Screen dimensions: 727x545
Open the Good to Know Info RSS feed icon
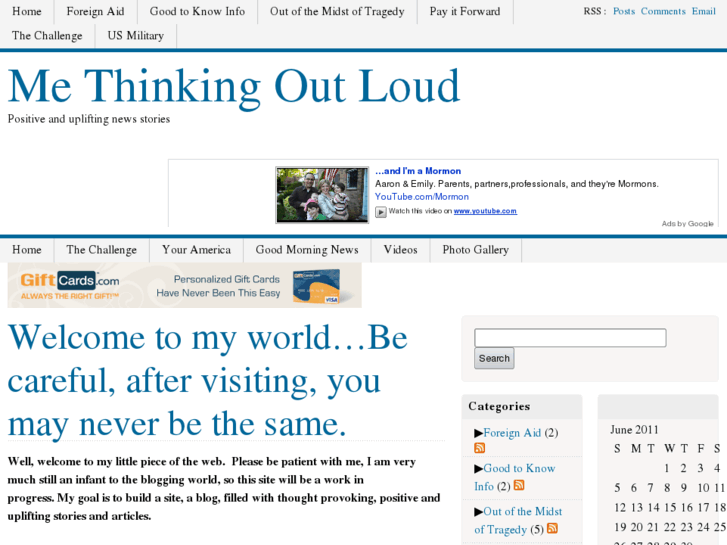pos(519,485)
